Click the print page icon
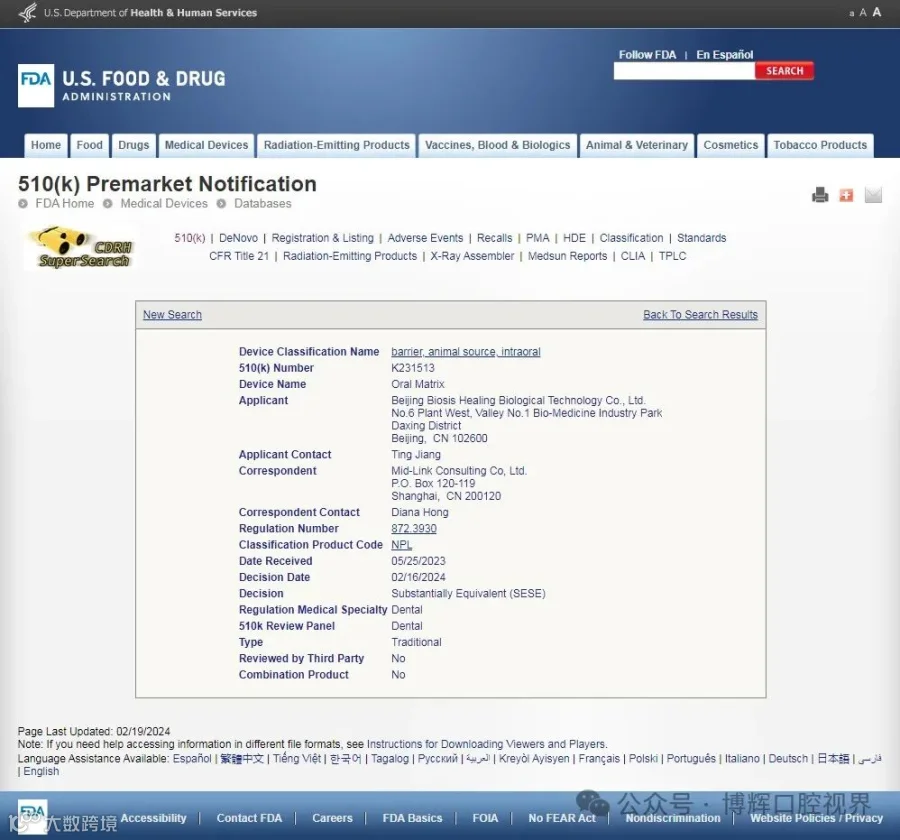 click(x=820, y=195)
